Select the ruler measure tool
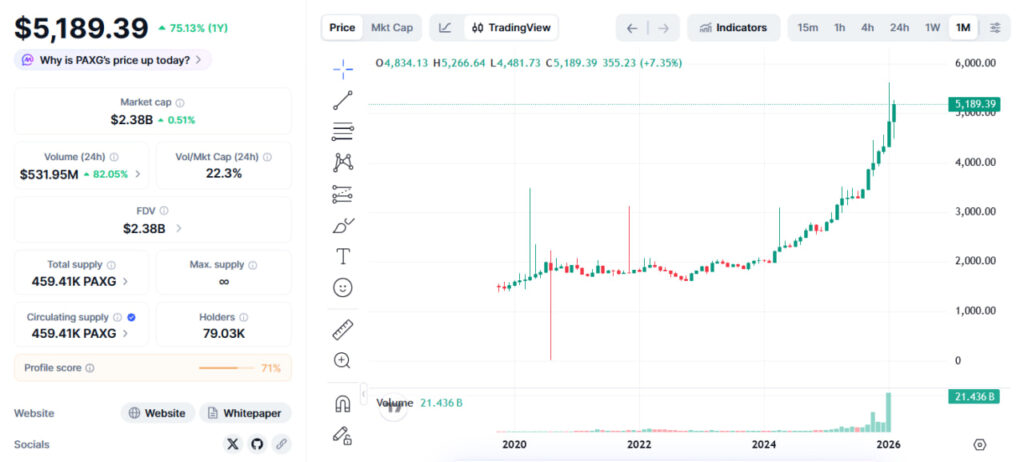The height and width of the screenshot is (462, 1024). [342, 329]
